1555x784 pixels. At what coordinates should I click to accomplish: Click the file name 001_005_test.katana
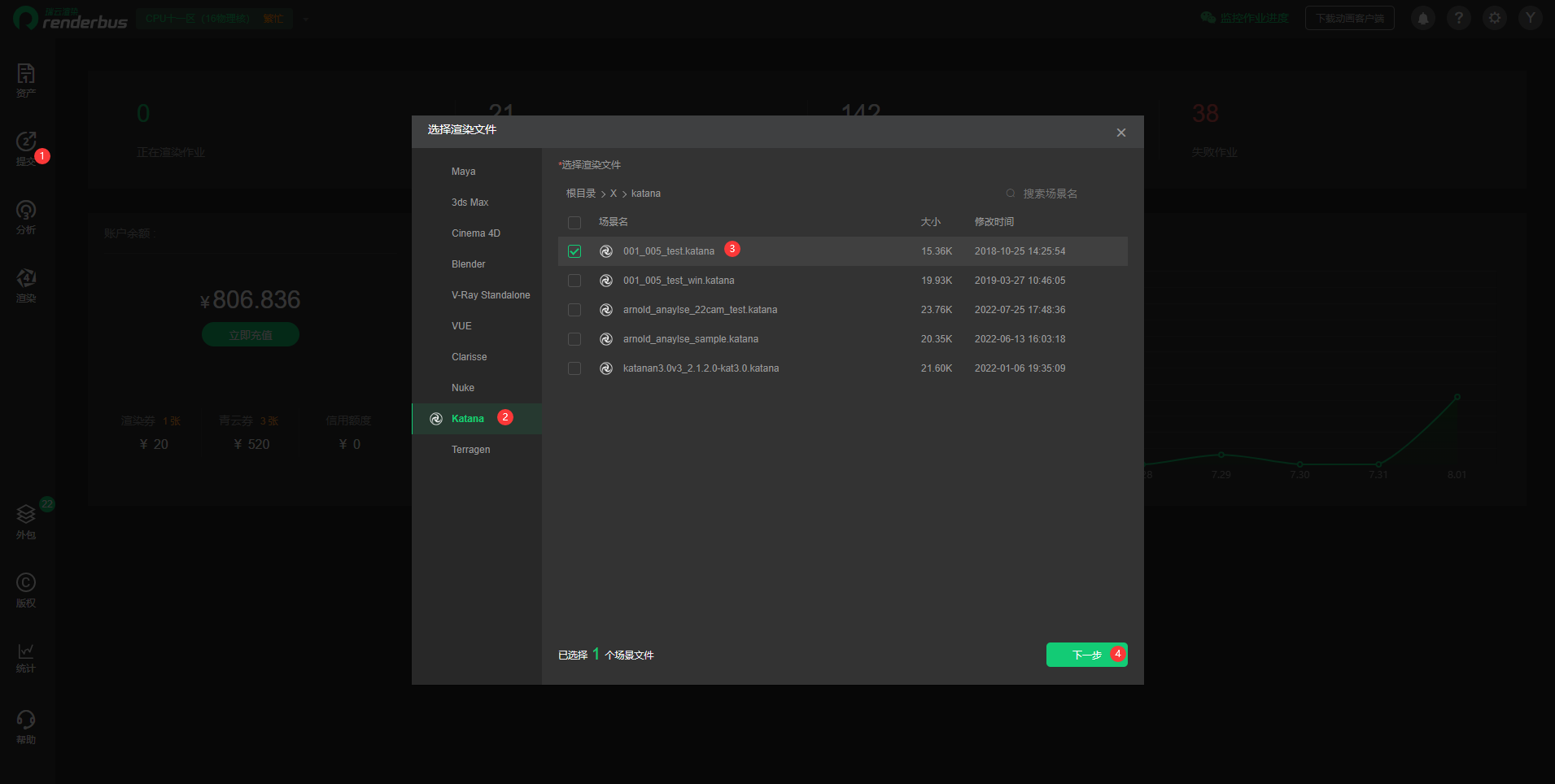[669, 251]
